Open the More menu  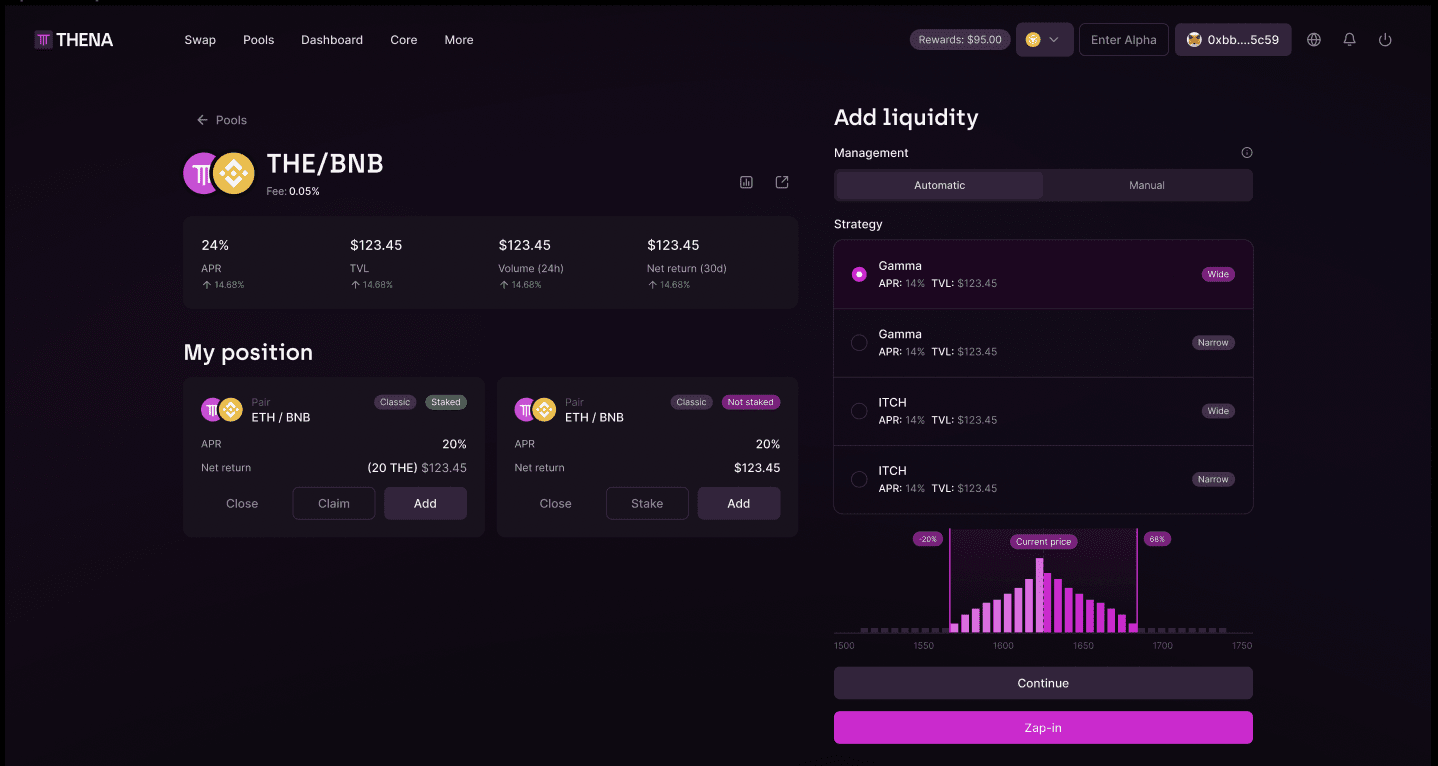459,40
